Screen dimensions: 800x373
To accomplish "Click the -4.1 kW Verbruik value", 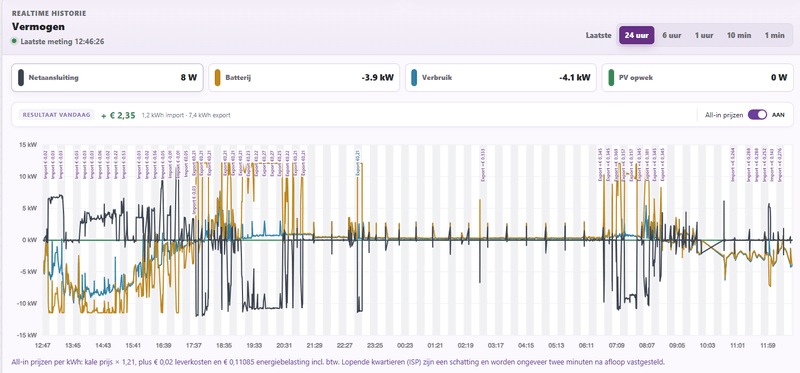I will (x=576, y=78).
